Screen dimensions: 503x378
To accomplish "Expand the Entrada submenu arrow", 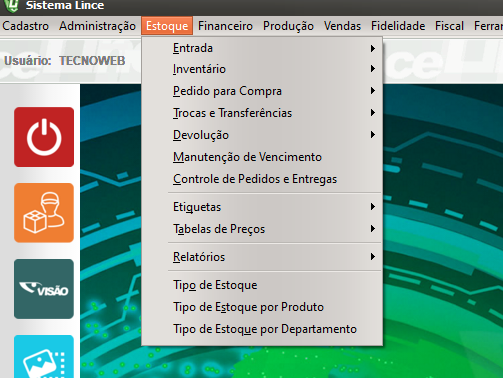I will (x=373, y=48).
